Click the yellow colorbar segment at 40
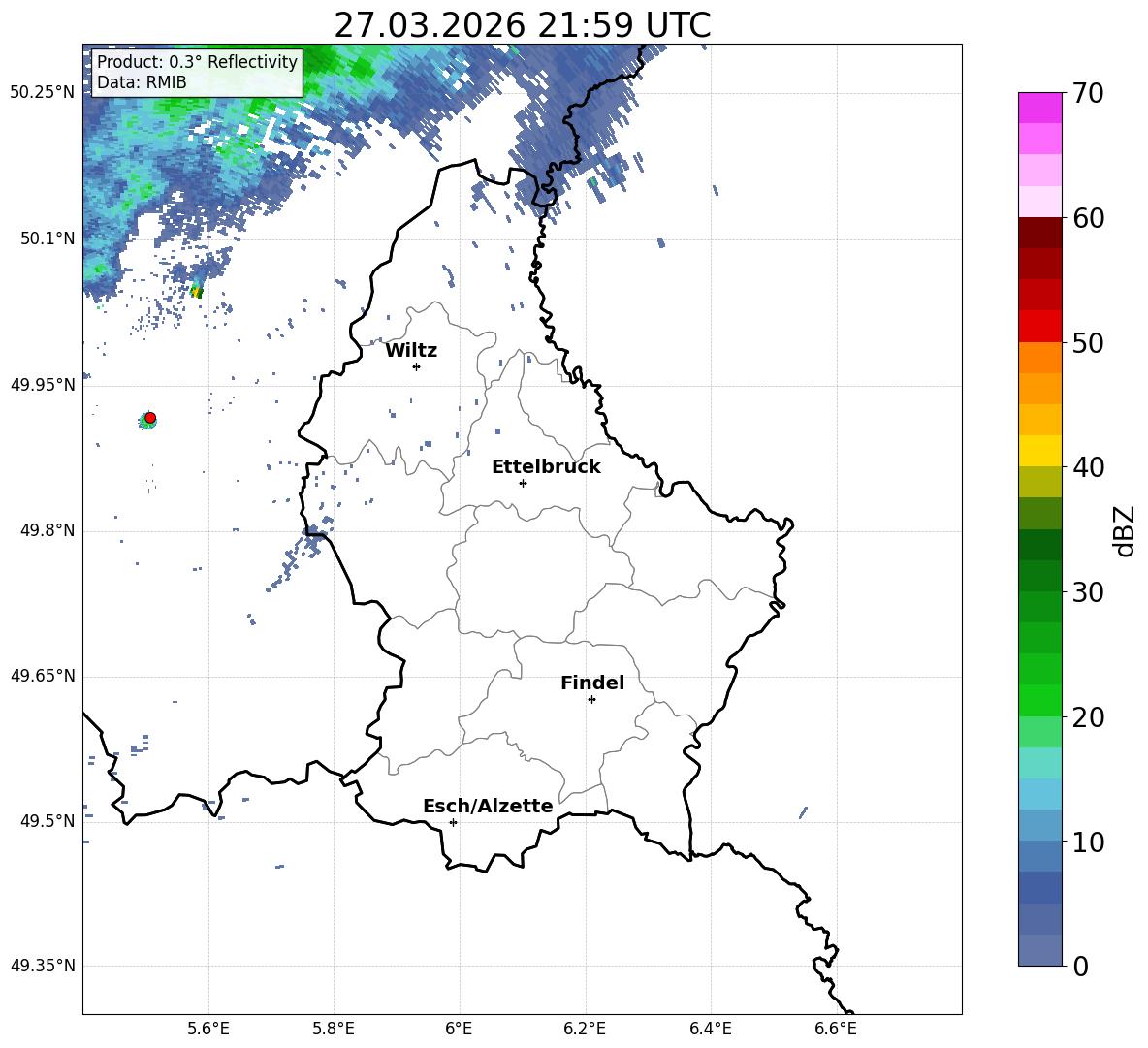1148x1048 pixels. [x=1039, y=451]
